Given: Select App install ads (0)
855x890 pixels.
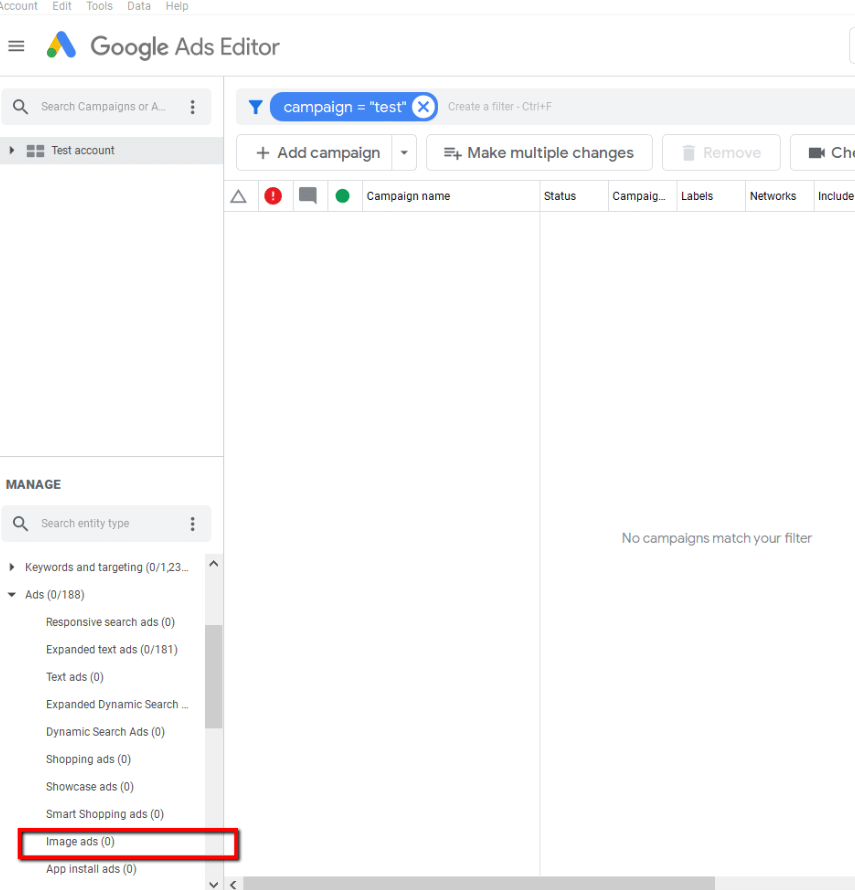Looking at the screenshot, I should pos(91,869).
